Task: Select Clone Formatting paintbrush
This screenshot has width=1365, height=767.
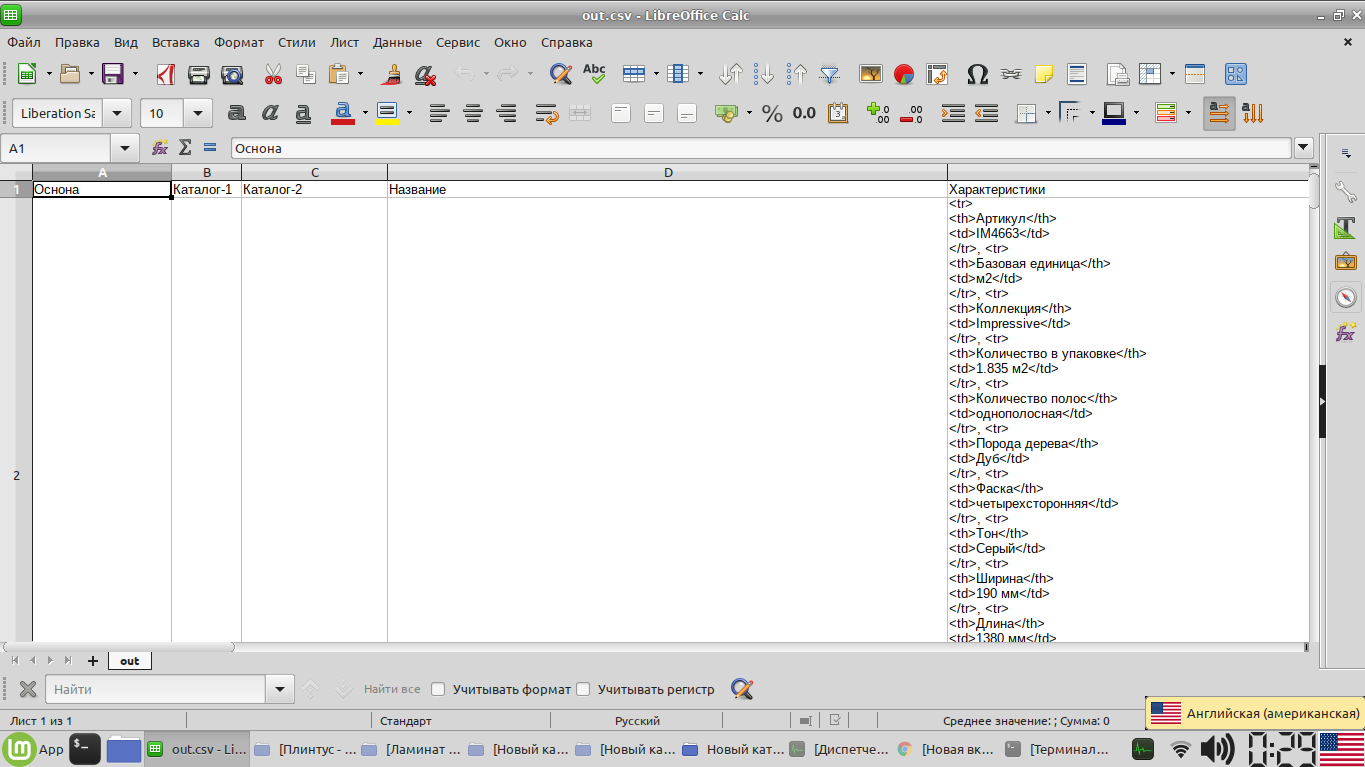Action: point(392,74)
